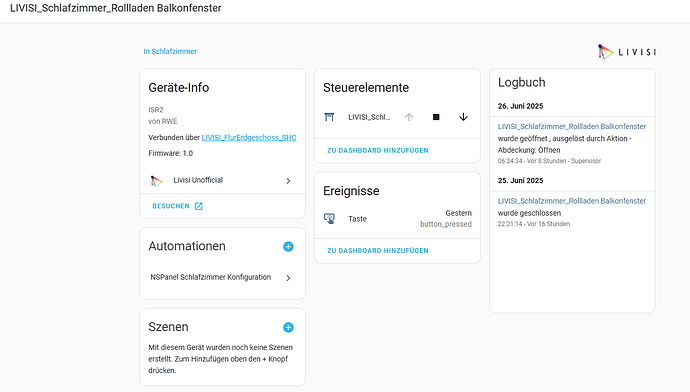This screenshot has height=392, width=690.
Task: Click the 22:21:14 log timestamp line
Action: [534, 224]
